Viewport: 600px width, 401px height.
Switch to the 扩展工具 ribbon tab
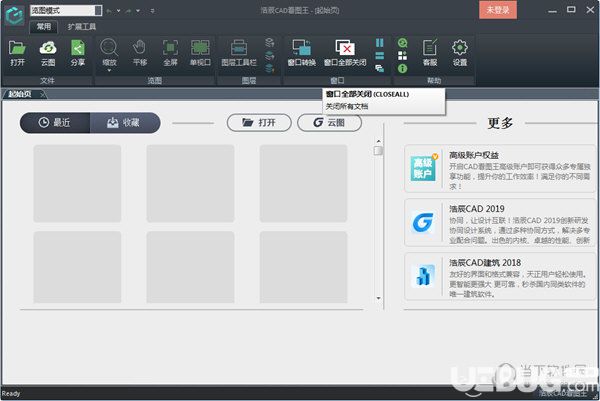pyautogui.click(x=82, y=26)
